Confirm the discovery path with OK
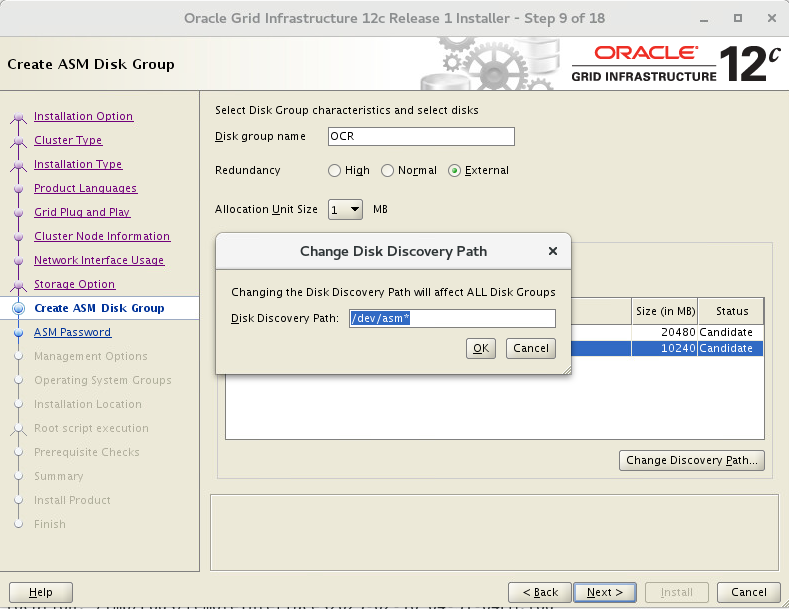This screenshot has width=789, height=609. (481, 348)
